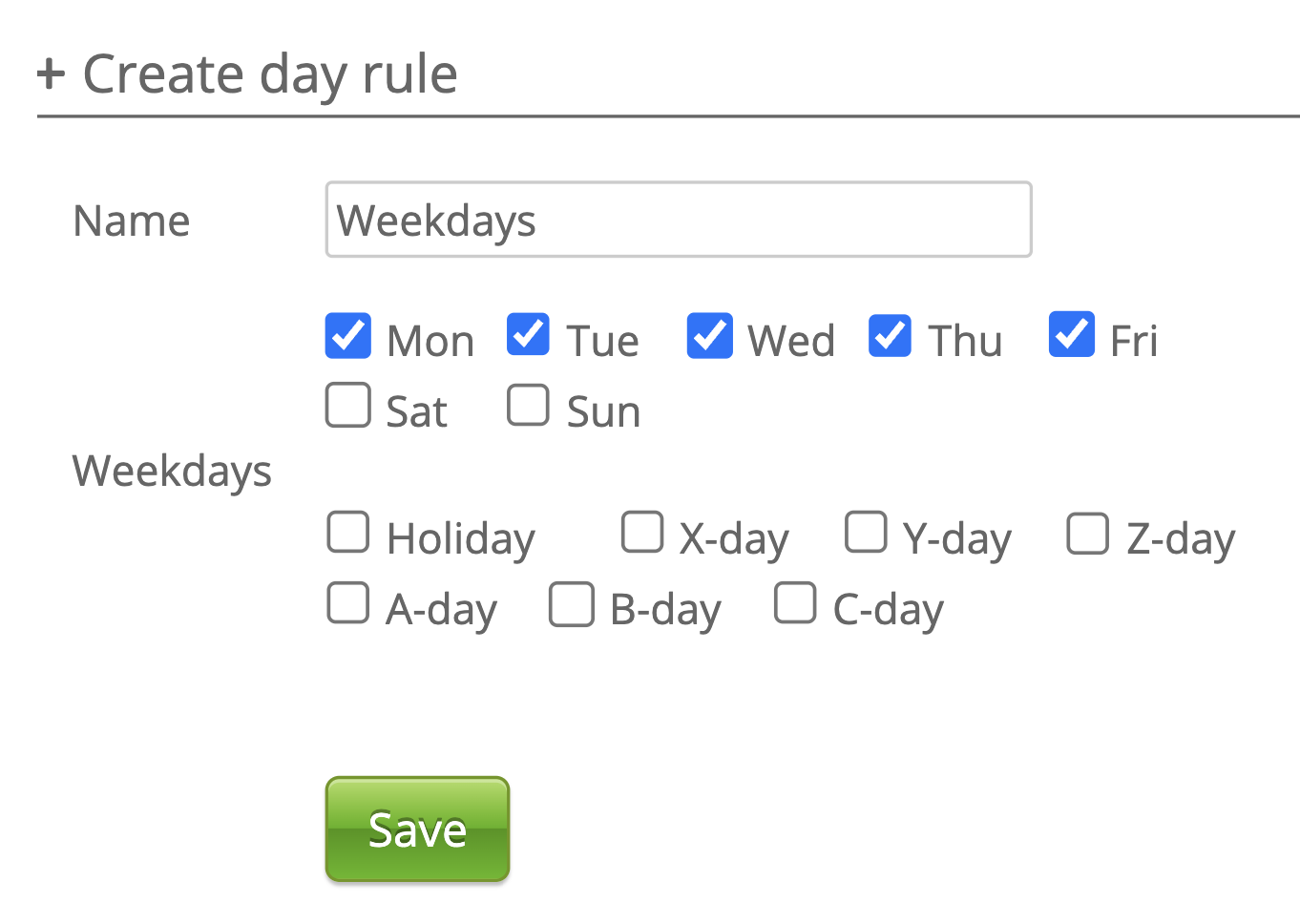
Task: Uncheck the Mon checkbox
Action: click(348, 336)
